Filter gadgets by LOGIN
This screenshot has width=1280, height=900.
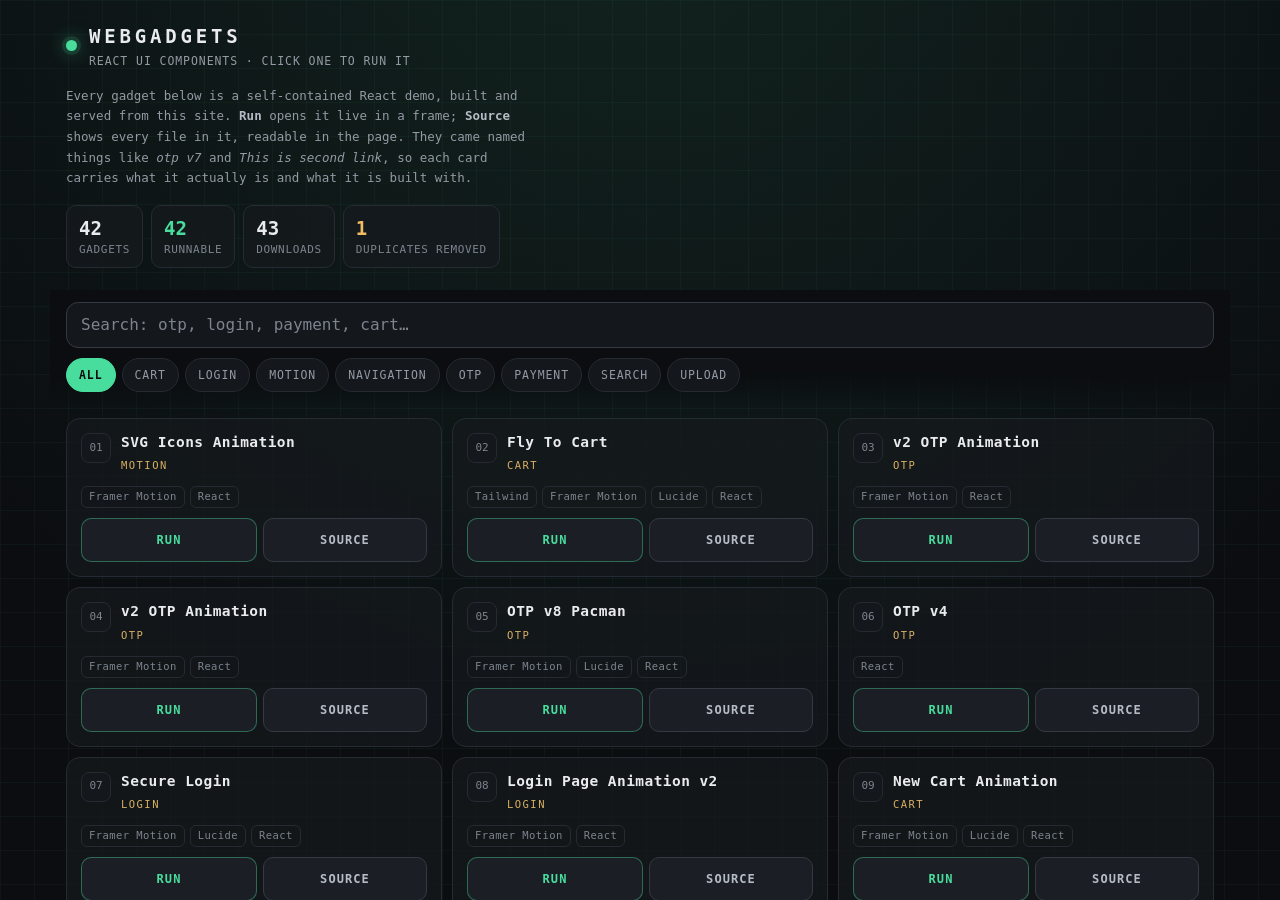pyautogui.click(x=217, y=375)
